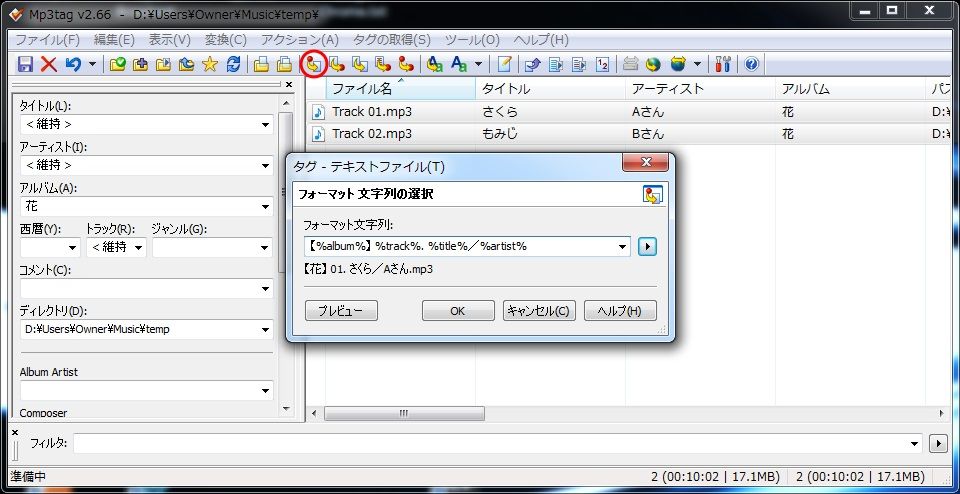Screen dimensions: 960x494
Task: Click the yellow star Favorites icon
Action: pyautogui.click(x=210, y=64)
